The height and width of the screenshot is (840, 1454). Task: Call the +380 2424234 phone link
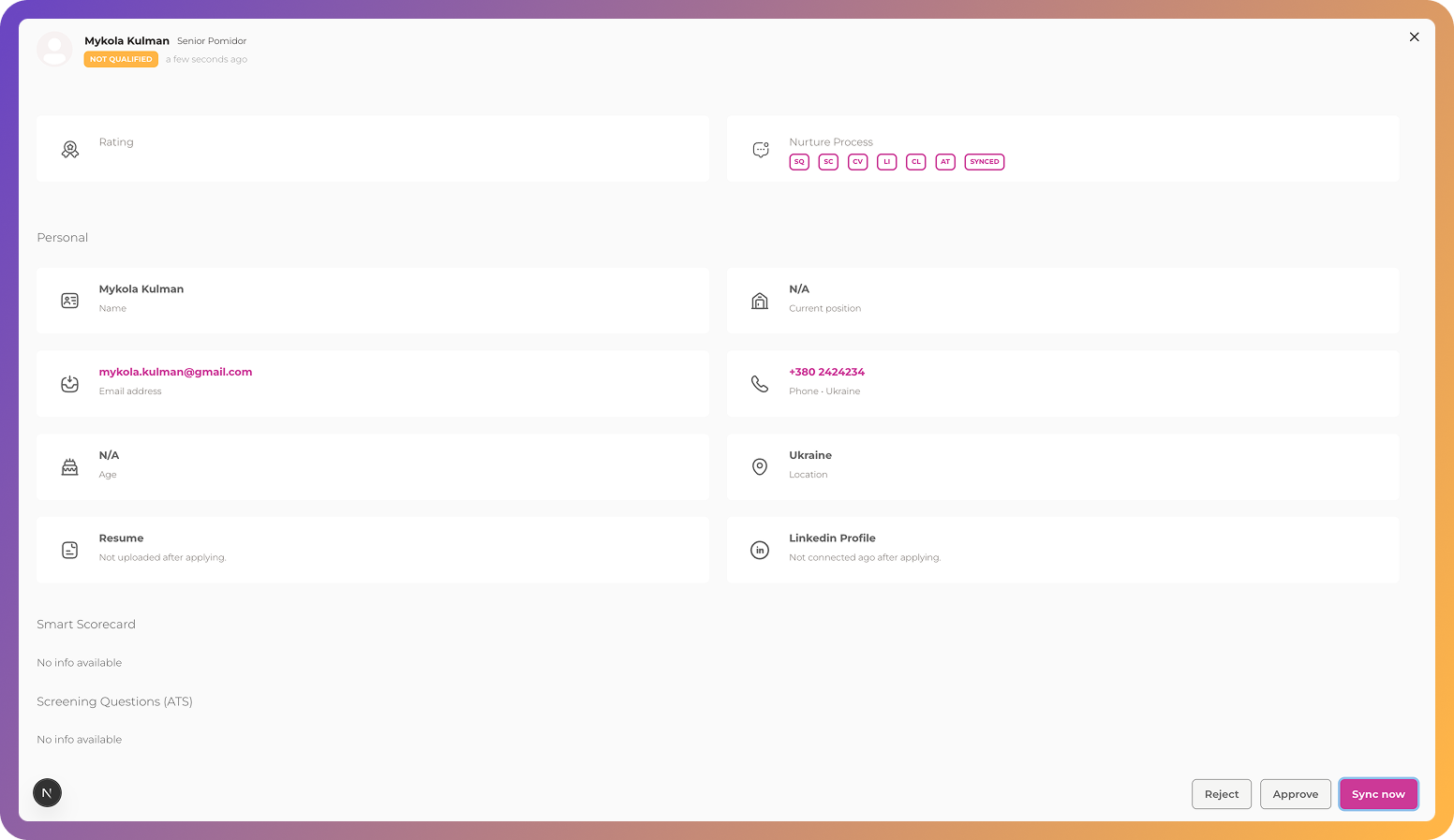(826, 372)
